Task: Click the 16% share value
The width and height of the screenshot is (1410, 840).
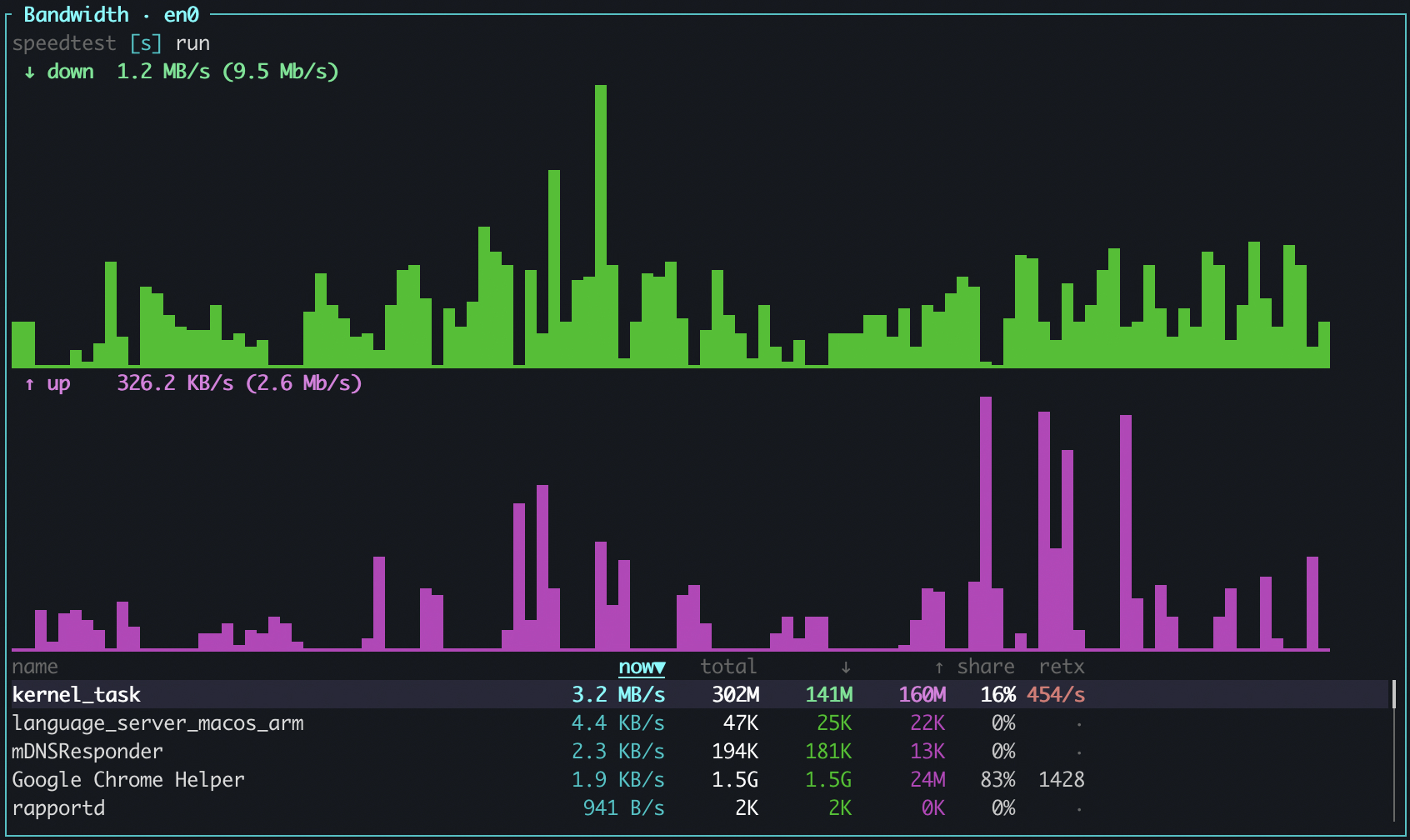Action: (997, 694)
